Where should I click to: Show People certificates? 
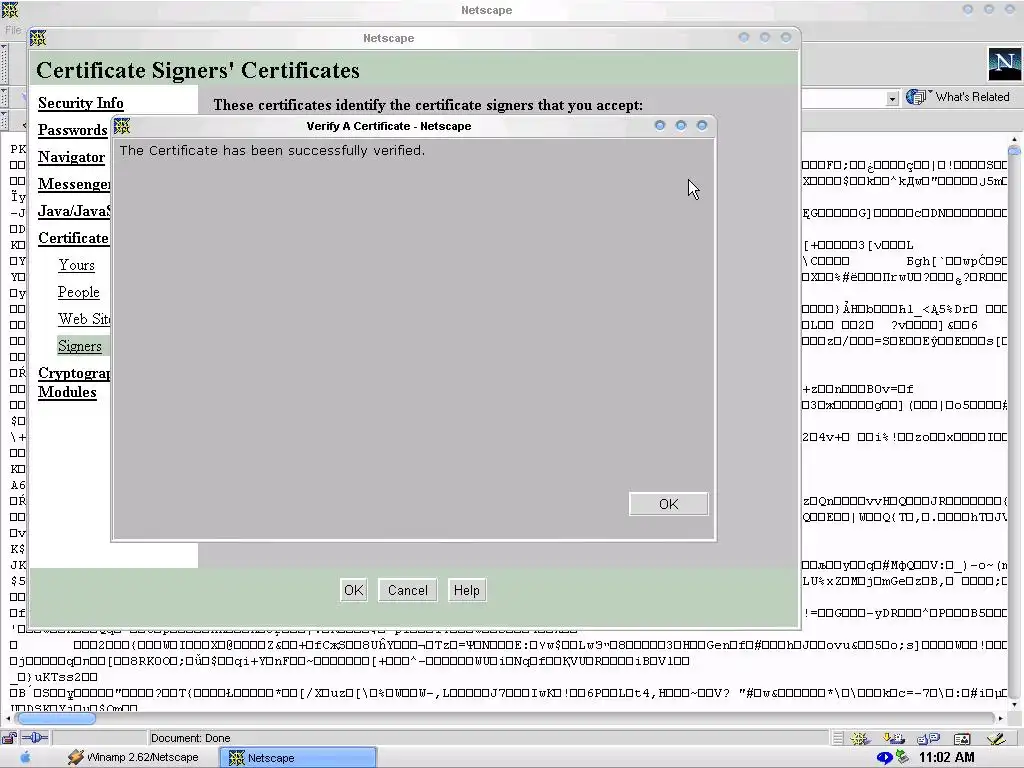point(78,292)
